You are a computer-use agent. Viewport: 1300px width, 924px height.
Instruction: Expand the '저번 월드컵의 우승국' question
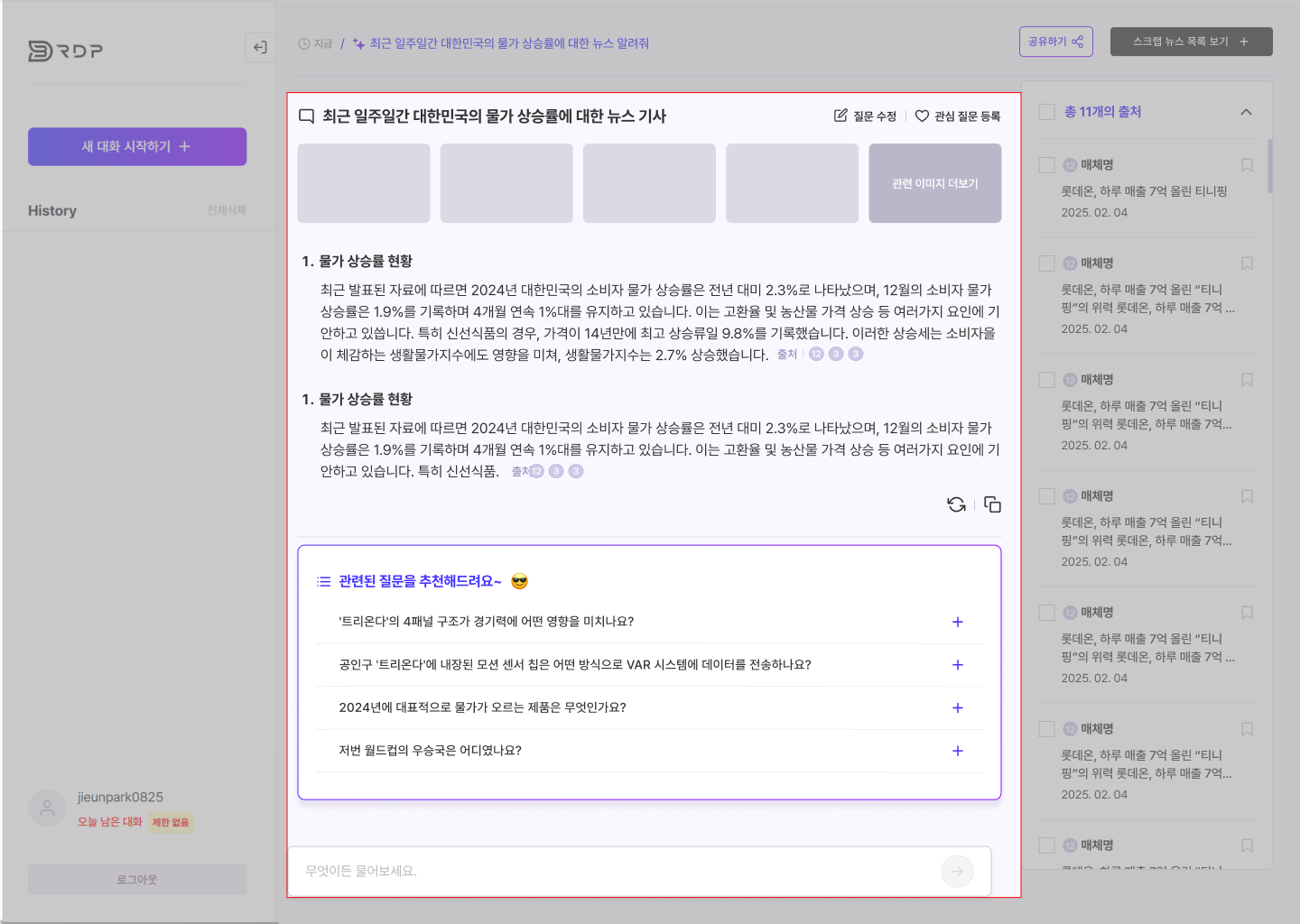click(x=958, y=751)
